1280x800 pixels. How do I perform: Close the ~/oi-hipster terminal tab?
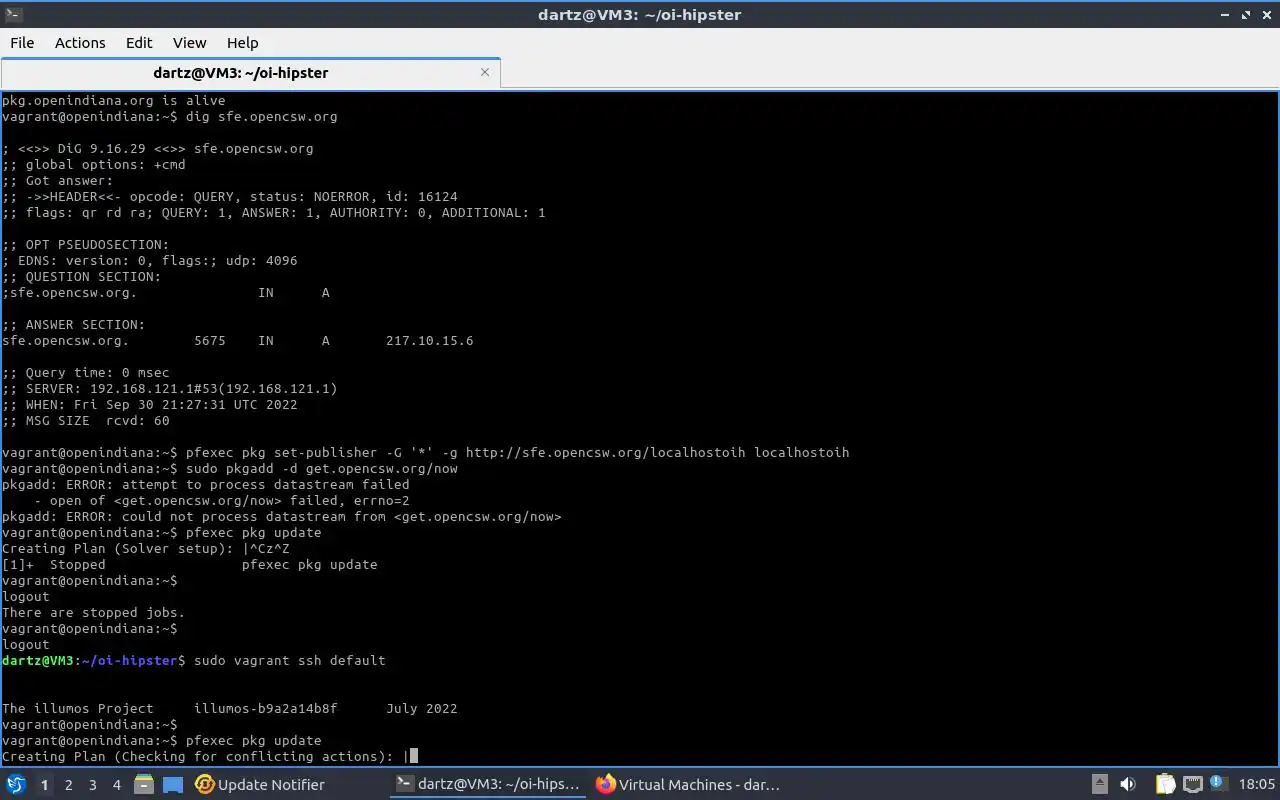pyautogui.click(x=485, y=72)
